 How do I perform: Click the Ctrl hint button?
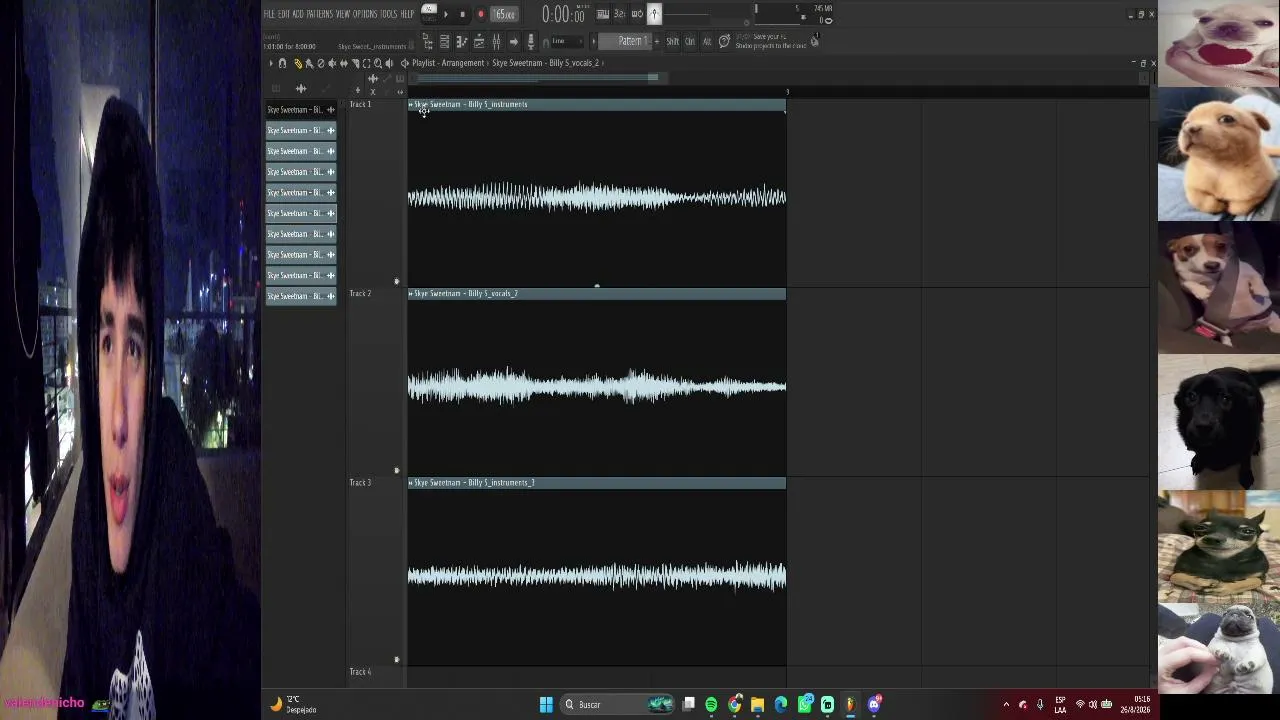(x=690, y=41)
